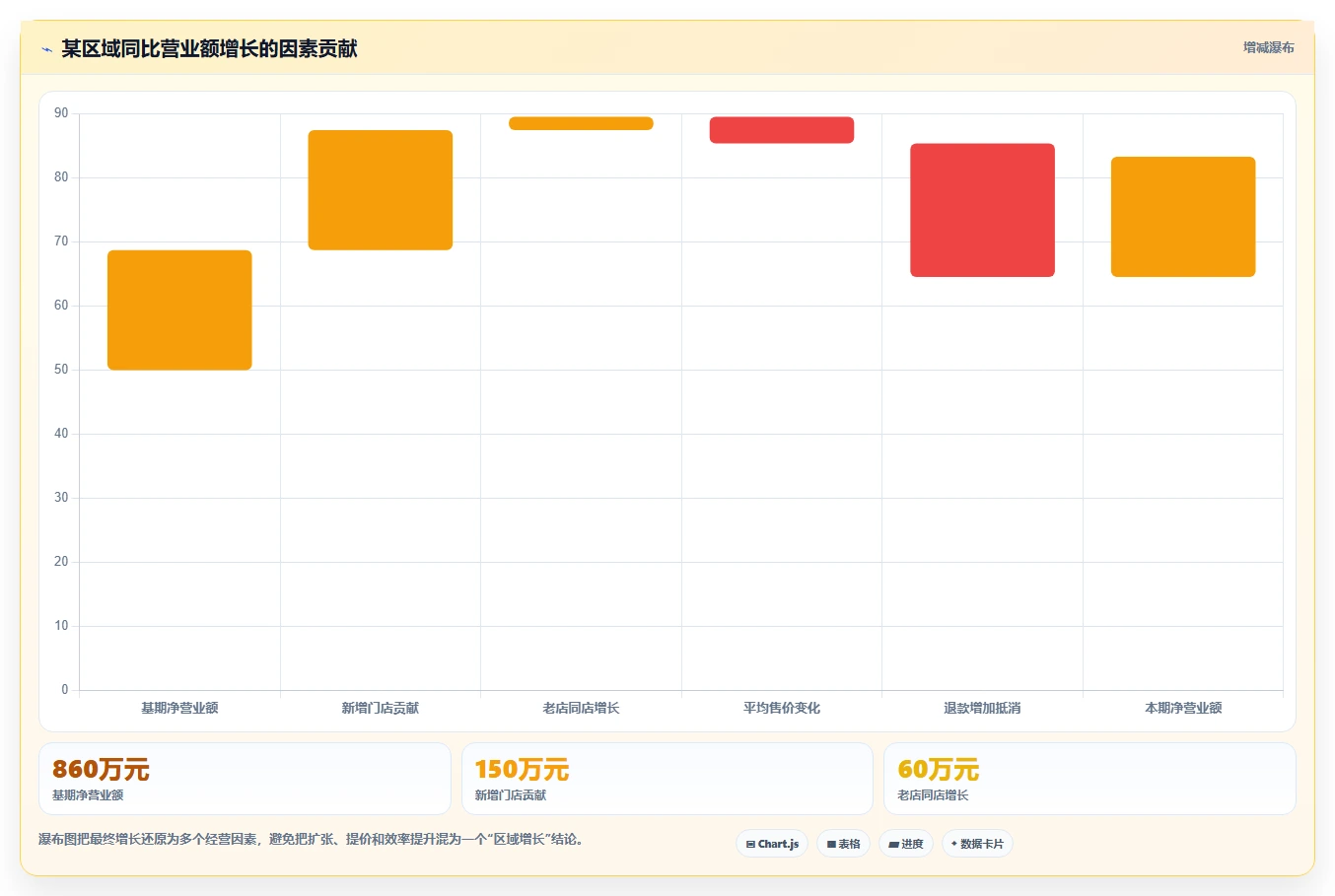This screenshot has width=1335, height=896.
Task: Select the 新增门店贡献 orange bar
Action: (381, 190)
